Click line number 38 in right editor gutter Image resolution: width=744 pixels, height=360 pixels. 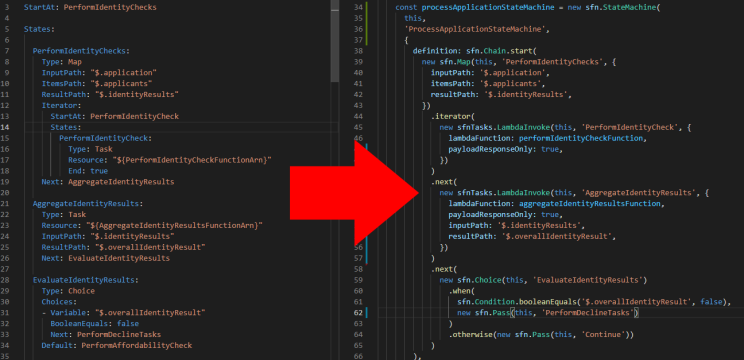click(358, 51)
